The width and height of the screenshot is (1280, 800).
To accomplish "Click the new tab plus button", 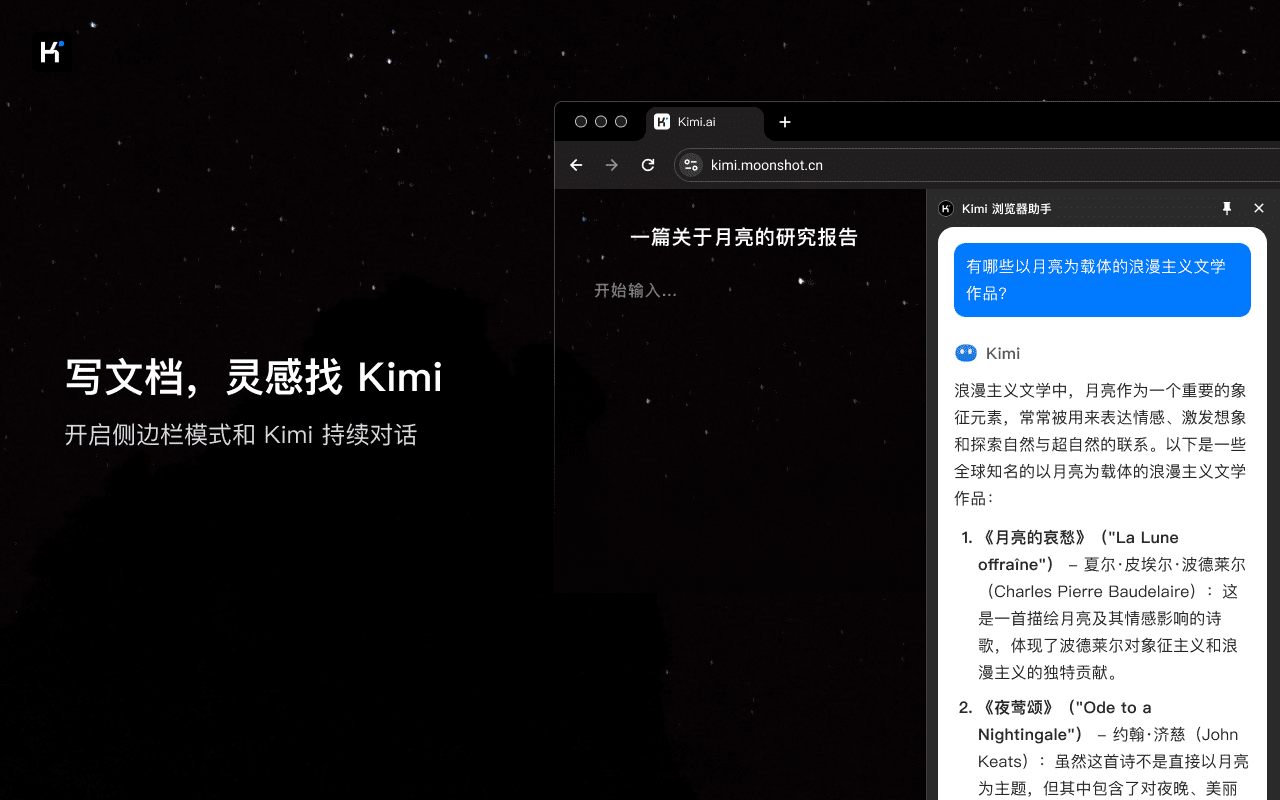I will point(784,122).
